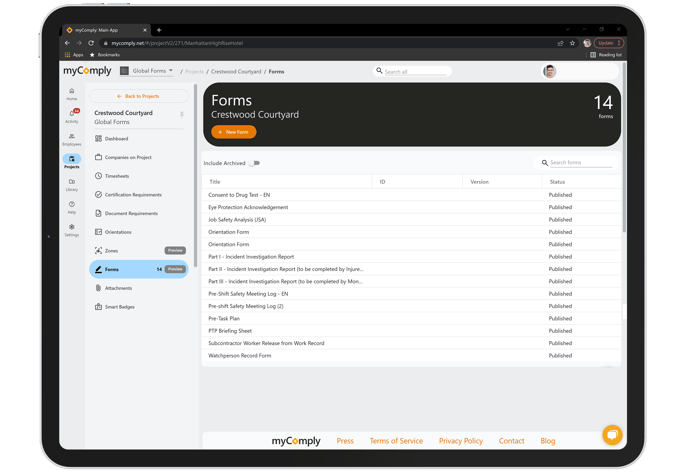The width and height of the screenshot is (688, 473).
Task: Click the myComply logo in header
Action: point(87,71)
